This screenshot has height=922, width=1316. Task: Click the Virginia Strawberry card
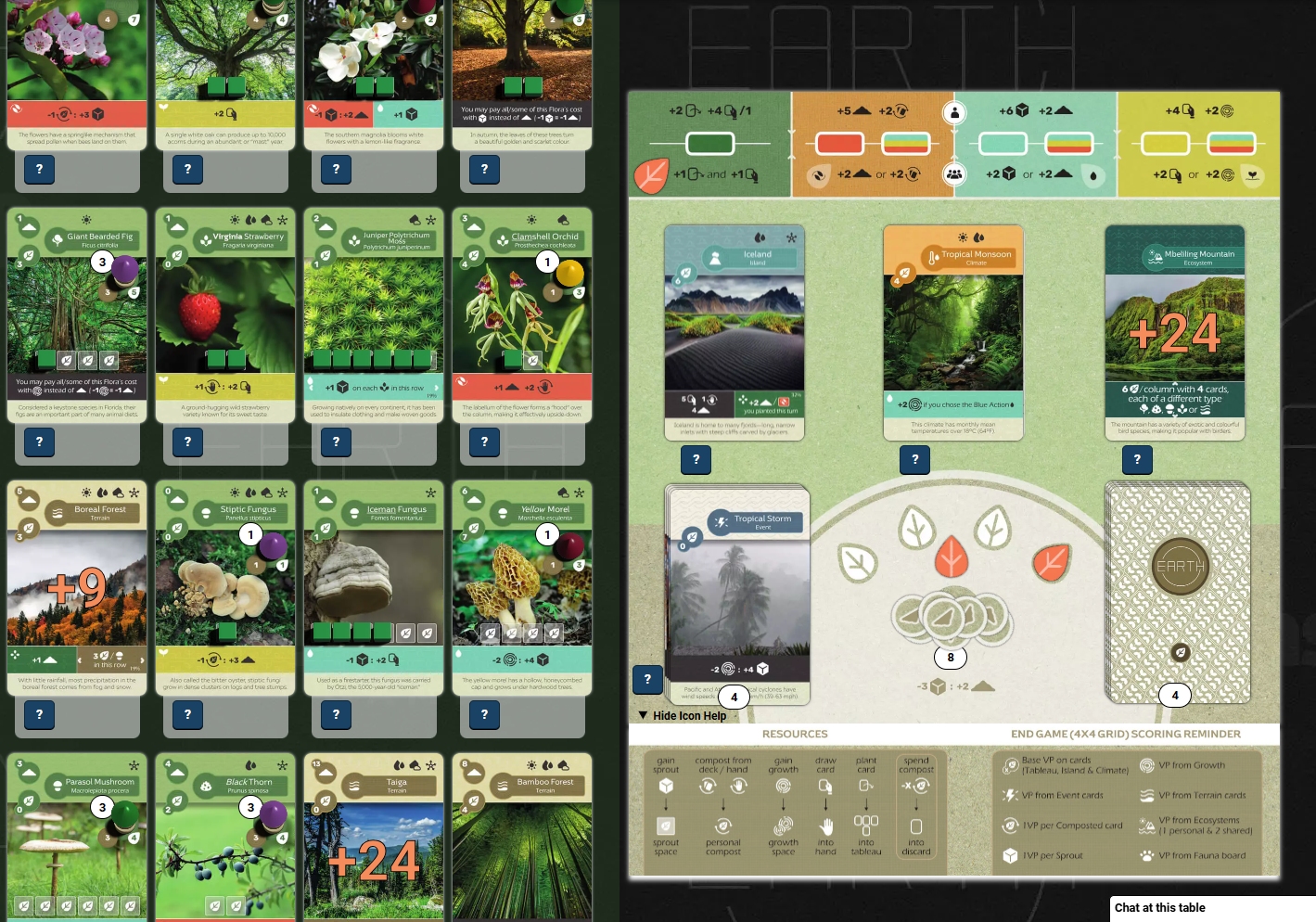[x=225, y=315]
